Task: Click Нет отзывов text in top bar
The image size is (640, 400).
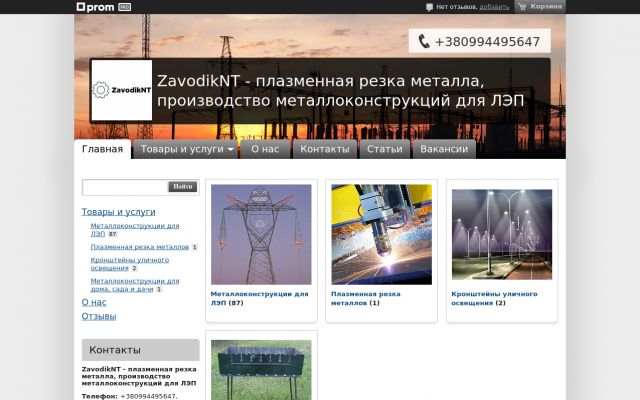Action: tap(457, 7)
